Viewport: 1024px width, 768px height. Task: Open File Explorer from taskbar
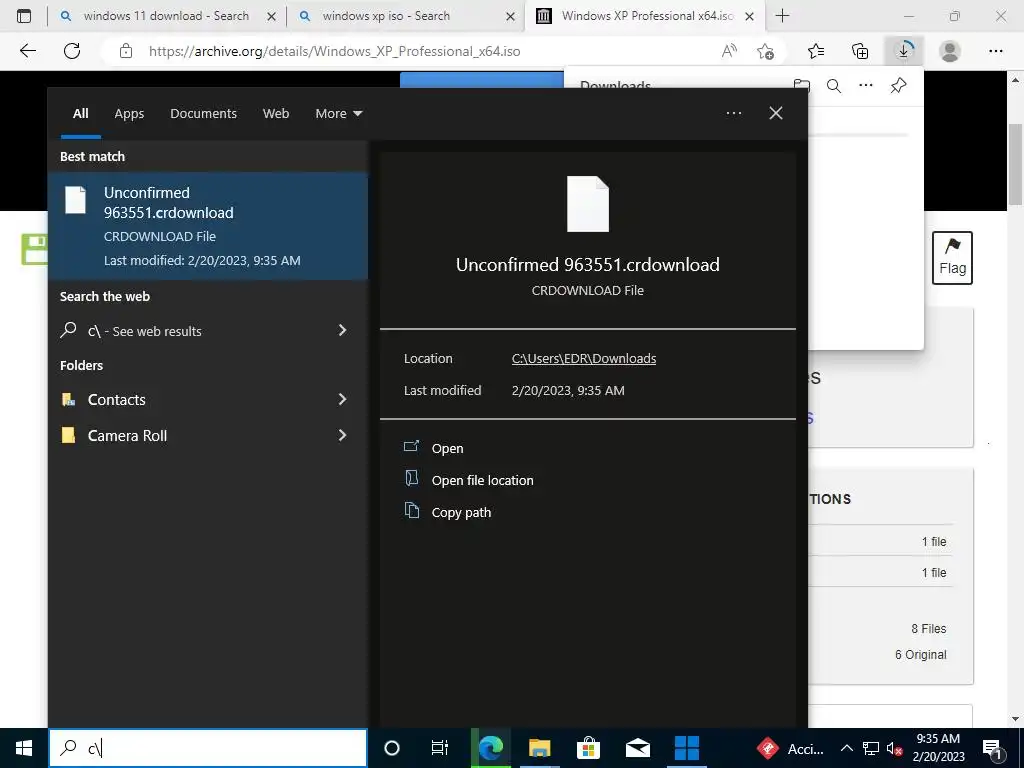(x=539, y=748)
